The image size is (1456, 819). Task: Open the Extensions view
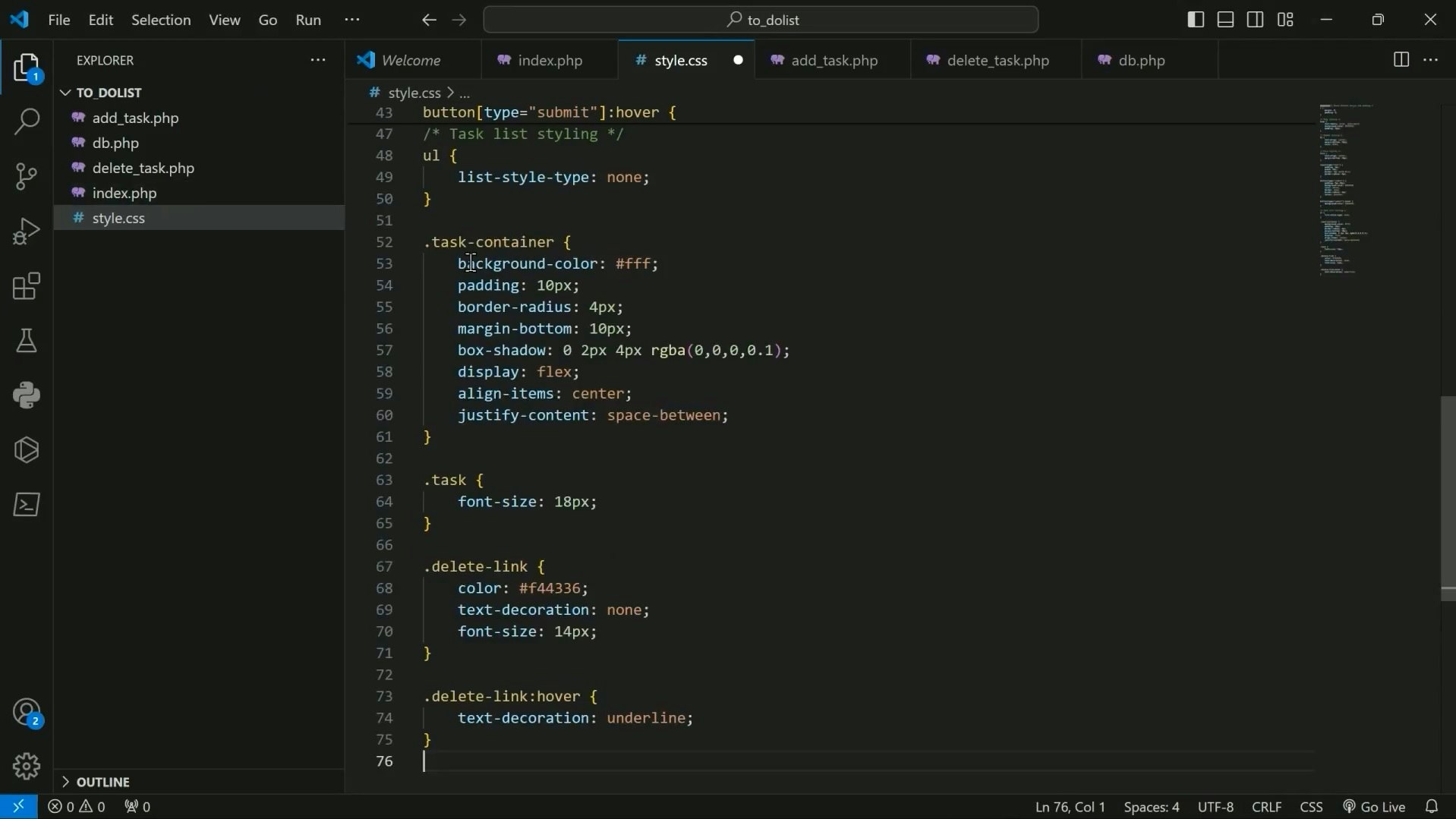[x=27, y=286]
